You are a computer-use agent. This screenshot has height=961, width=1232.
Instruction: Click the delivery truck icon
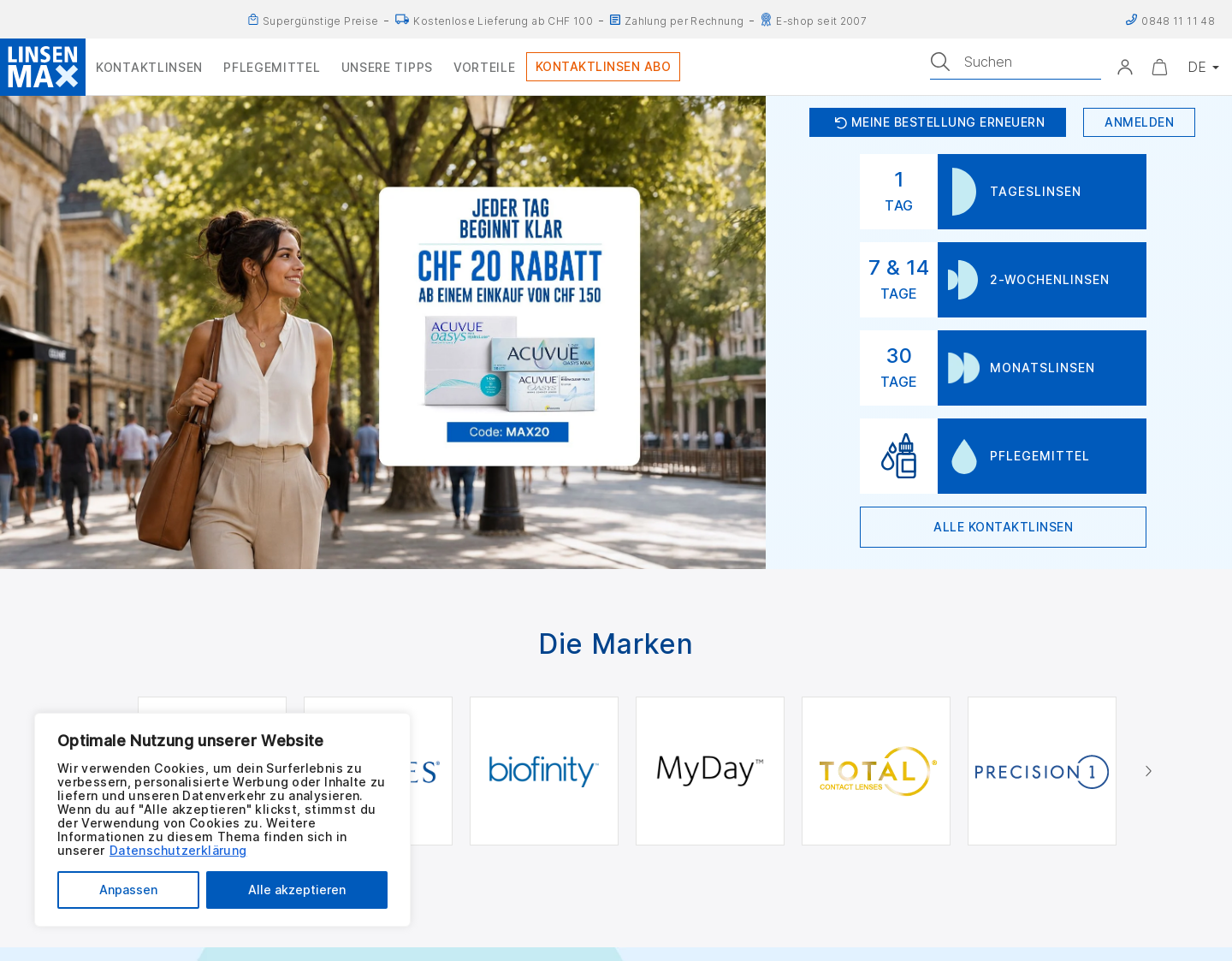[x=402, y=20]
